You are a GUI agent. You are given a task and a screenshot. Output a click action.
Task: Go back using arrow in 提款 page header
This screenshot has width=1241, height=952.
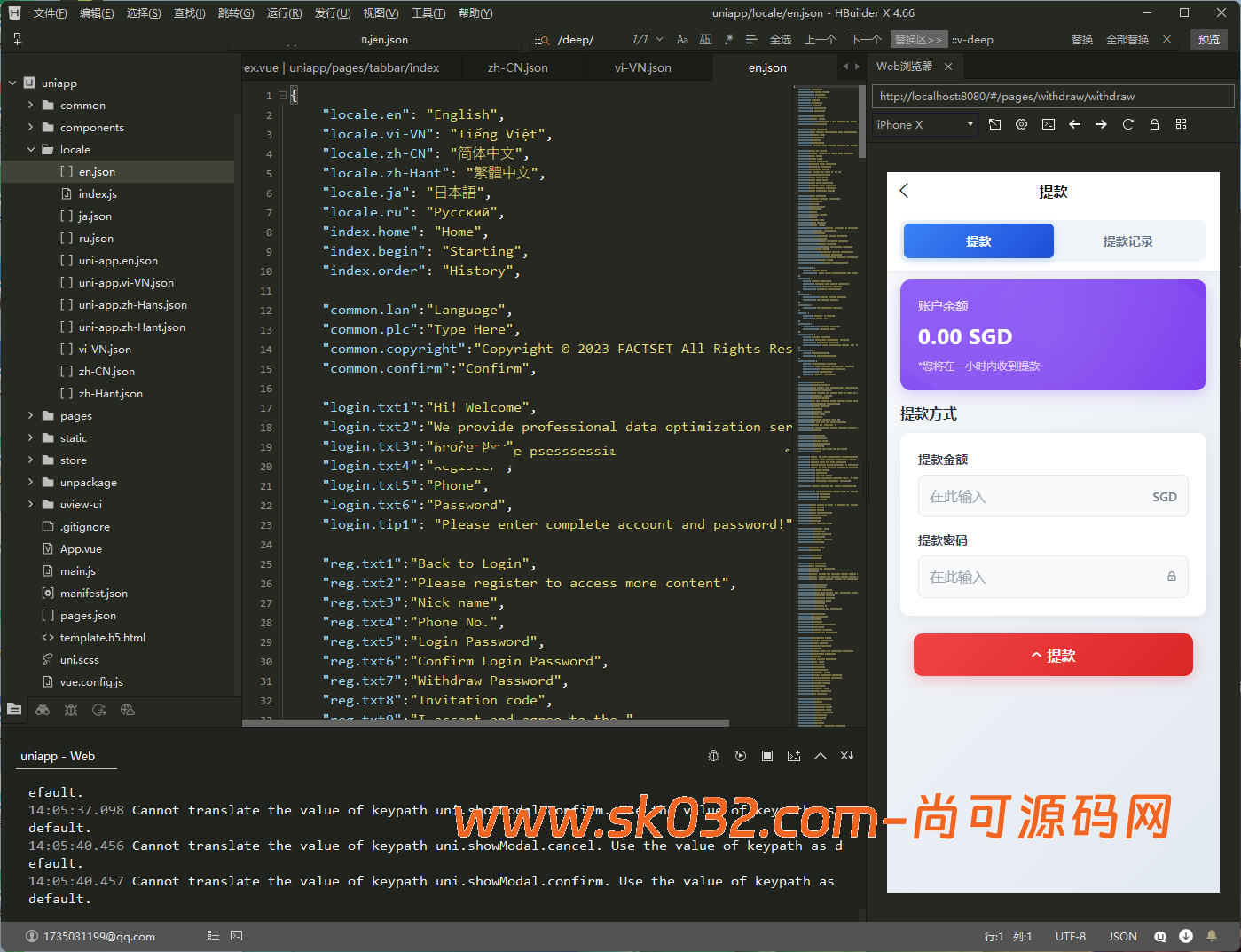click(905, 191)
